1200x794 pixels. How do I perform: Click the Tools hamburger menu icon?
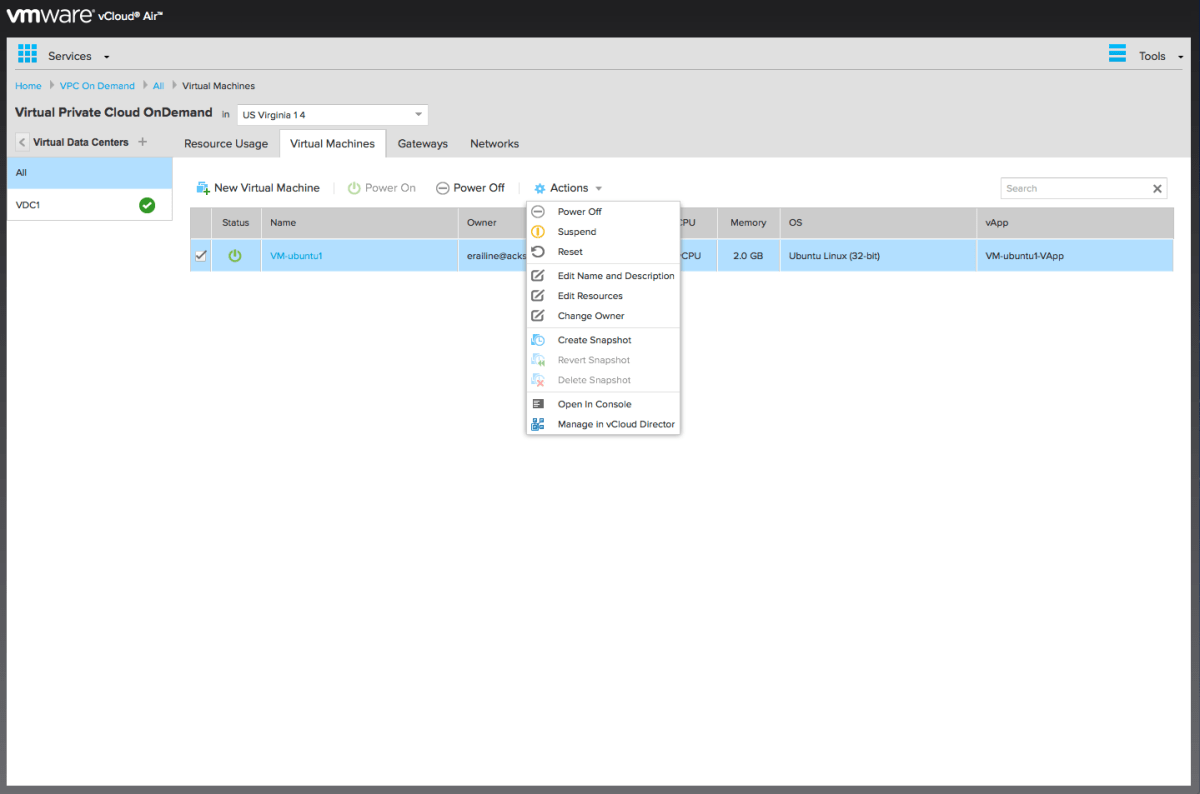[1117, 54]
